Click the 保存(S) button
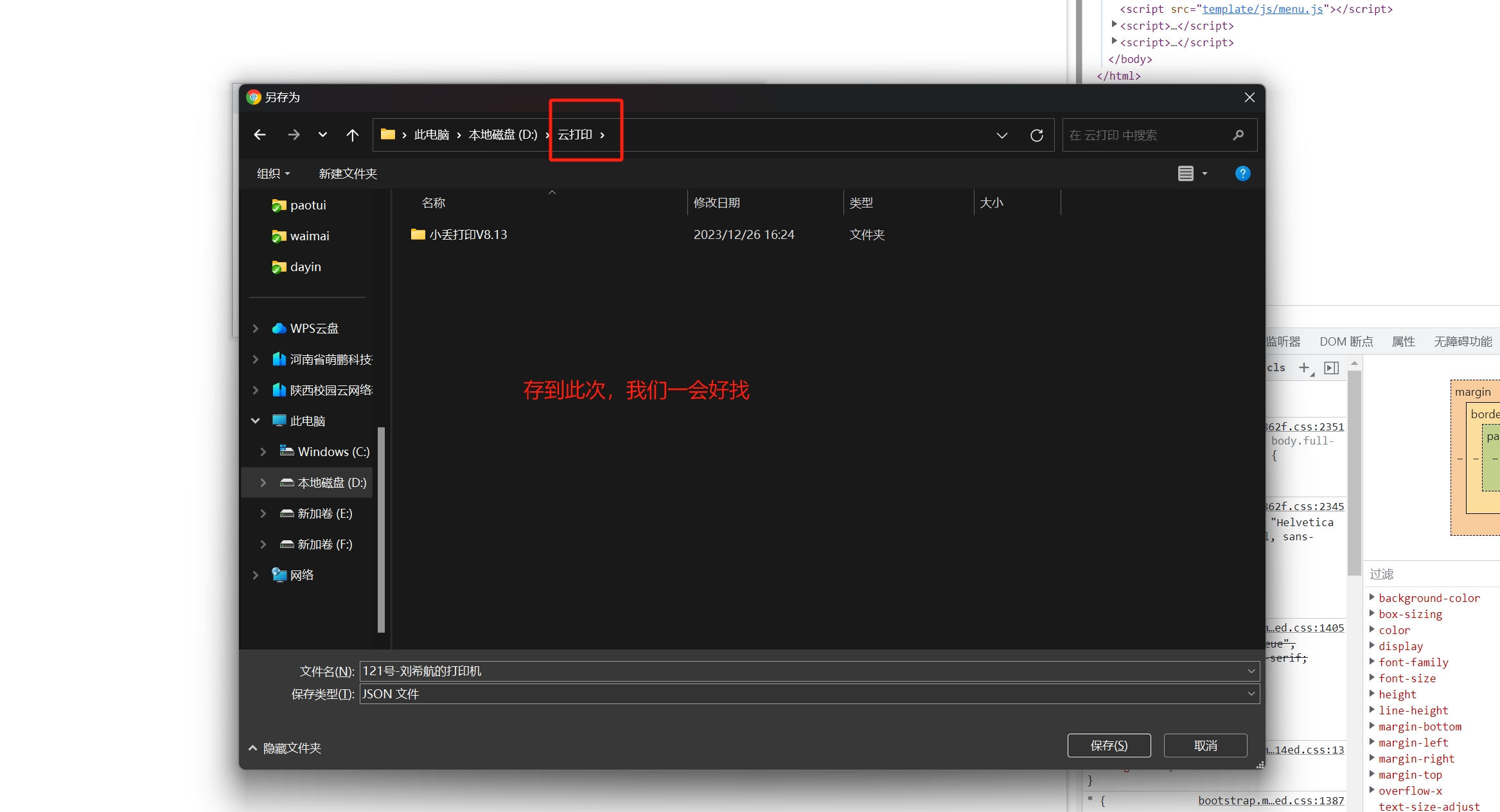1500x812 pixels. pyautogui.click(x=1109, y=745)
